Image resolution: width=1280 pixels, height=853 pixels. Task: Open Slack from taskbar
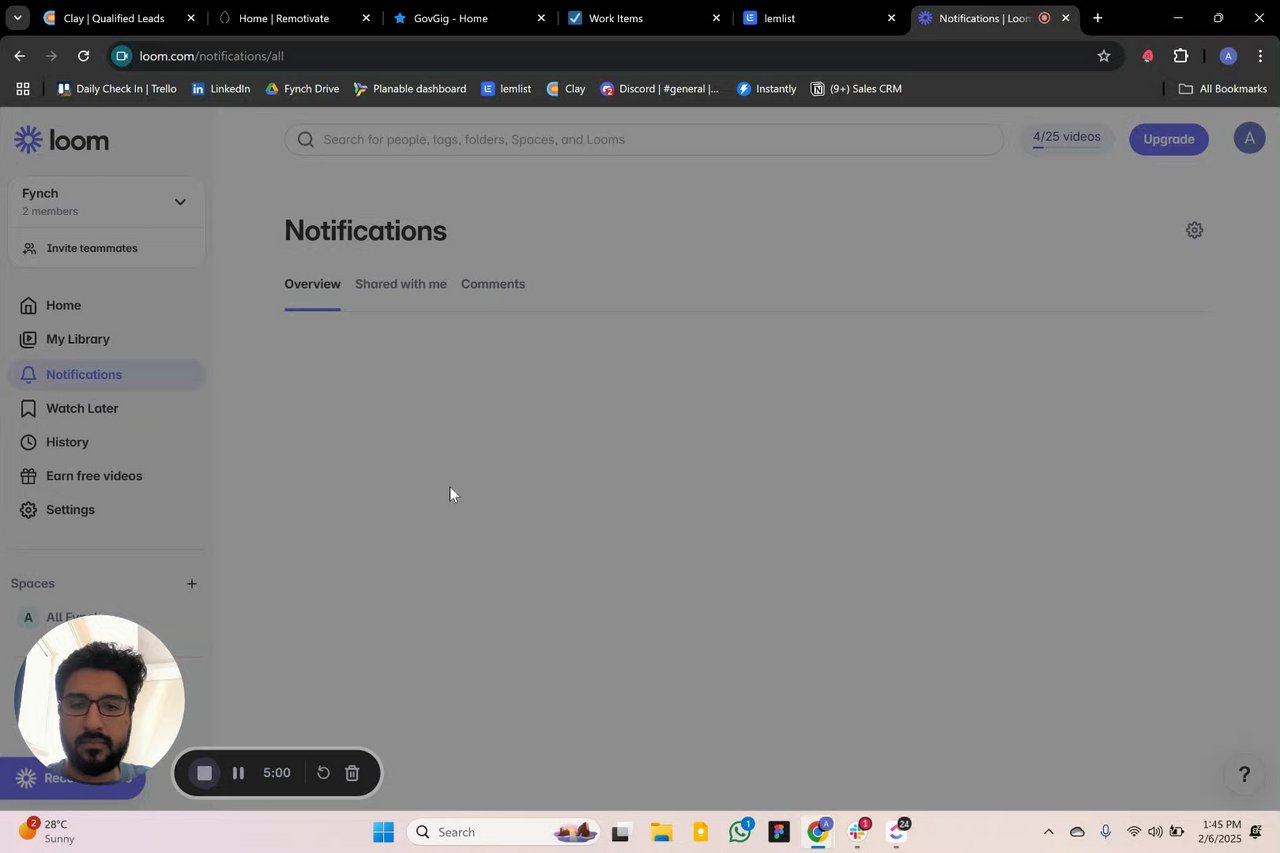(x=858, y=832)
